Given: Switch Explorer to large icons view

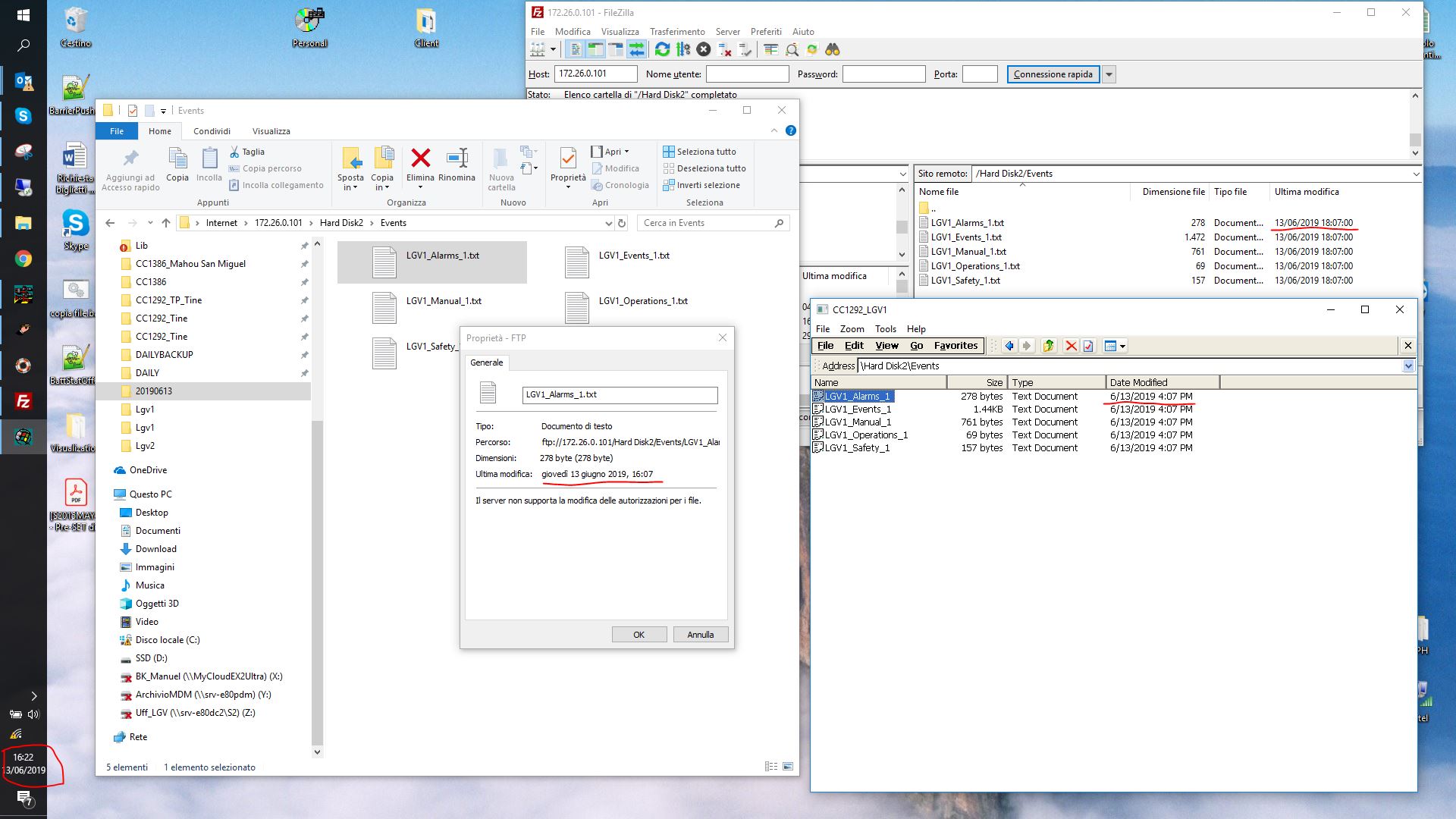Looking at the screenshot, I should (x=788, y=767).
